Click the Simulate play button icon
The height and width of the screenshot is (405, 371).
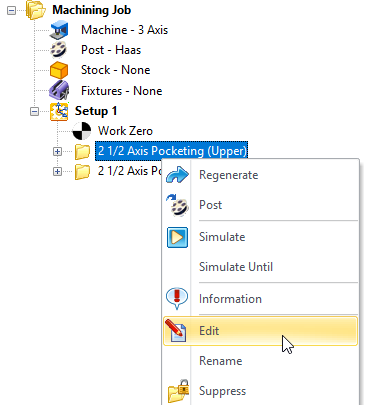(x=177, y=237)
